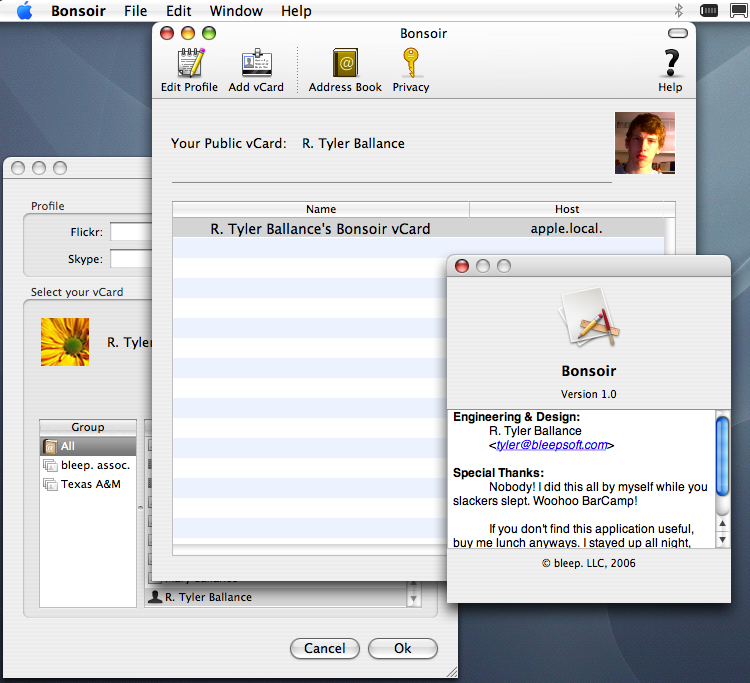Viewport: 750px width, 683px height.
Task: Click the sunflower vCard picture in profile window
Action: click(x=65, y=342)
